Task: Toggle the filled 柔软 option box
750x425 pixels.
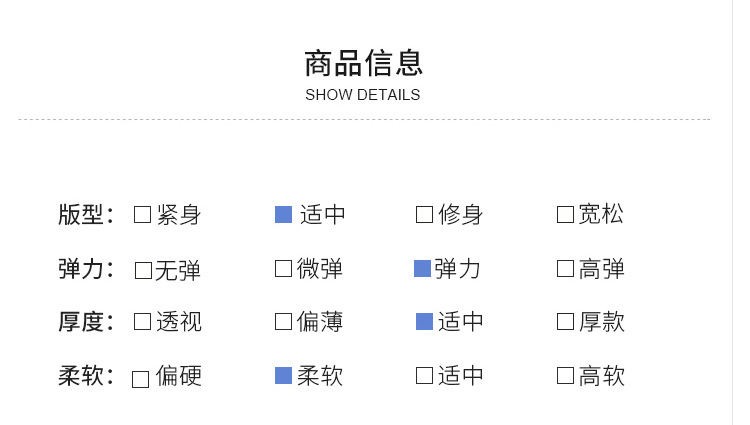Action: (283, 375)
